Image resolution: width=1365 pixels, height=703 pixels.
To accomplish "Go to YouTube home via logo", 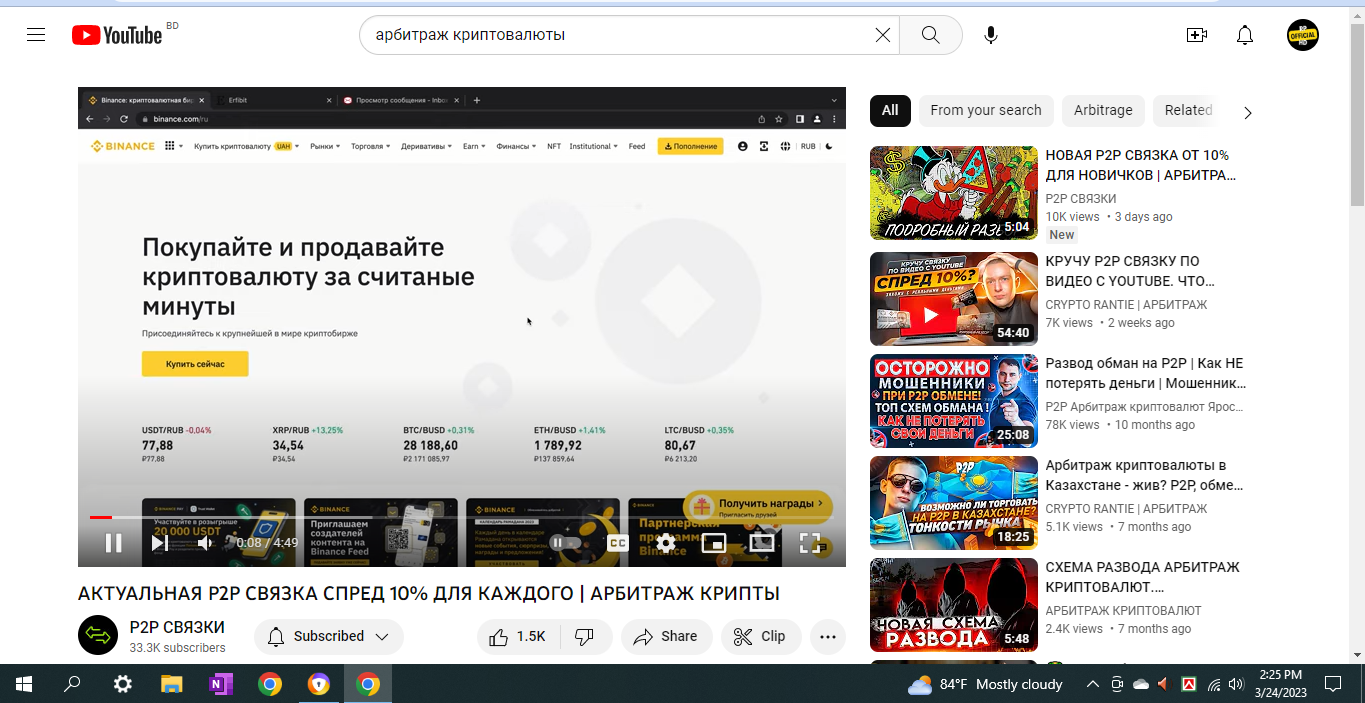I will [117, 35].
